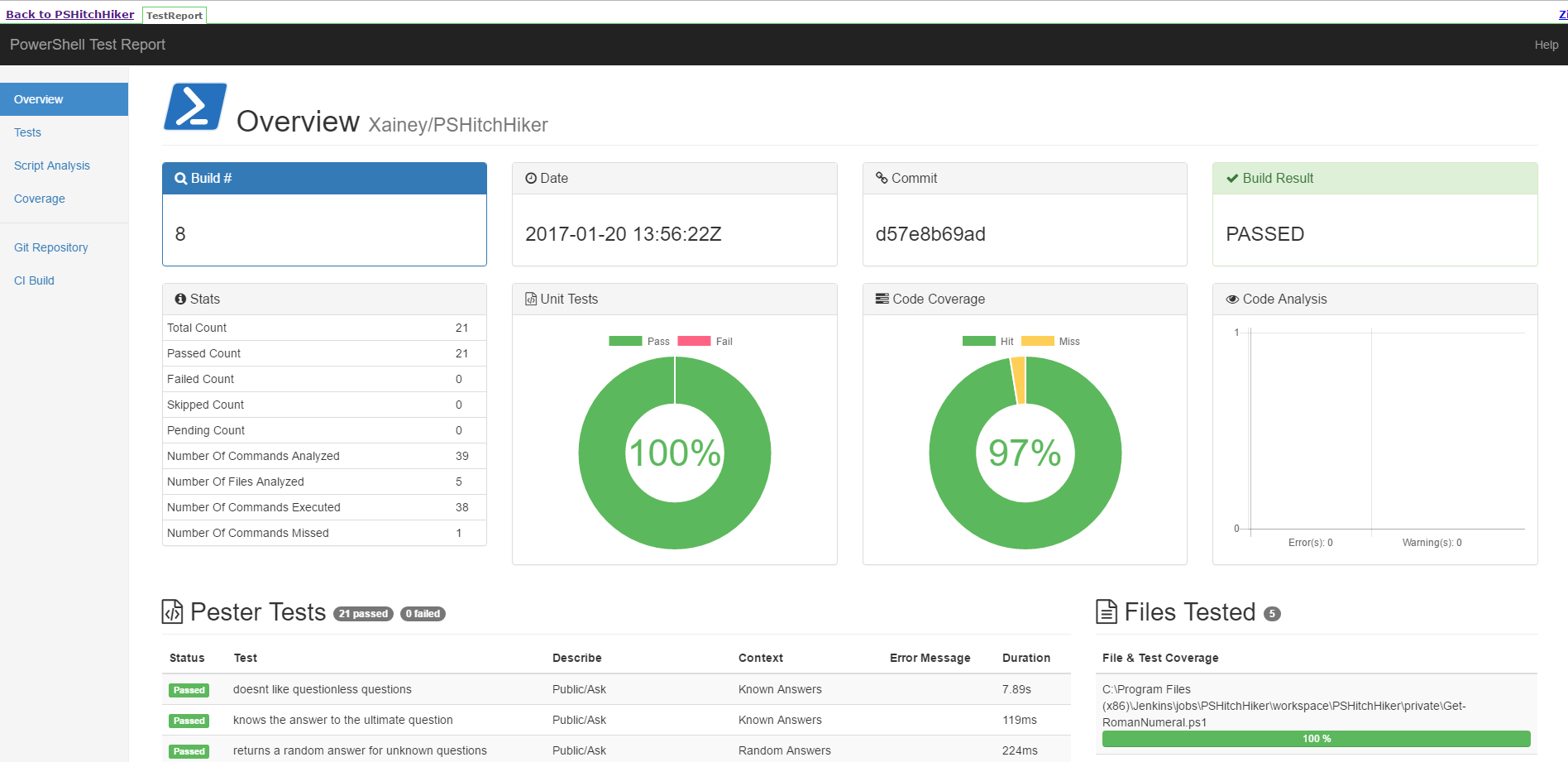Click the code file icon beside Pester Tests

tap(172, 612)
